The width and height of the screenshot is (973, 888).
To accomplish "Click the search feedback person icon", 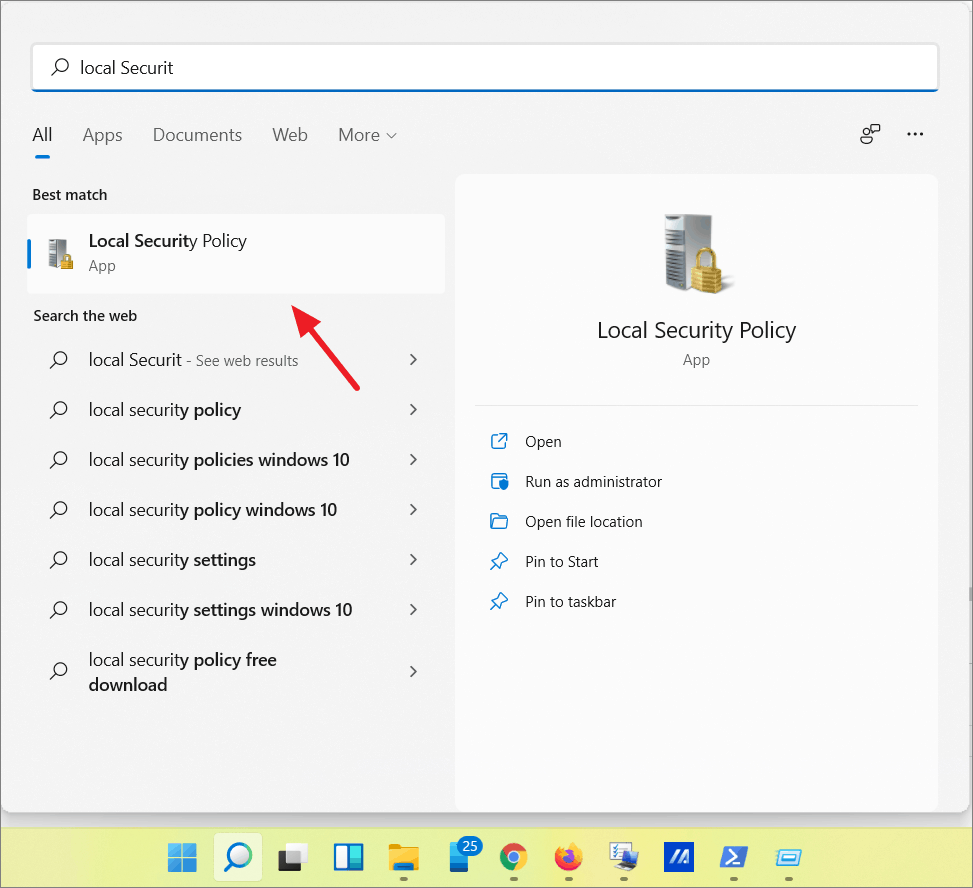I will [869, 133].
